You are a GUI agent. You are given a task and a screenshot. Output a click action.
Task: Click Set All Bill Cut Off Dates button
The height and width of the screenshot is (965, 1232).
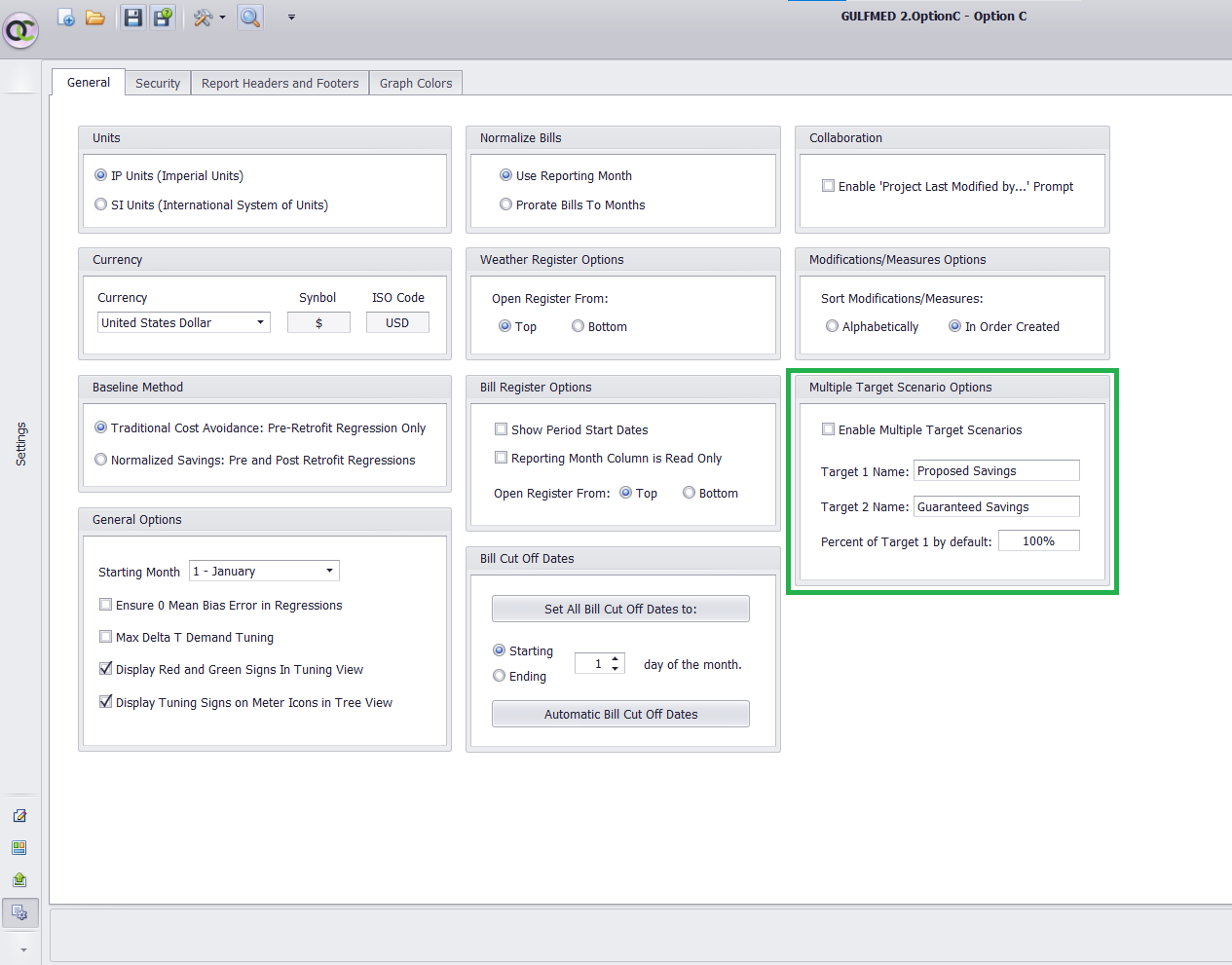point(620,609)
